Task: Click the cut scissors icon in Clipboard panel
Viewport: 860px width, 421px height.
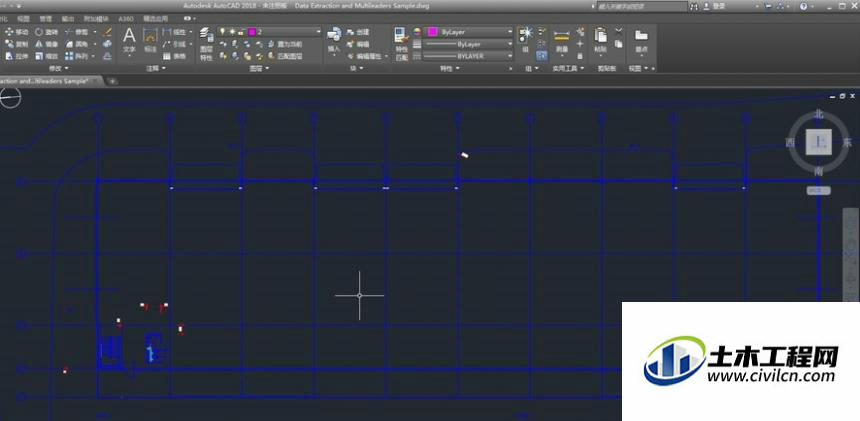Action: (x=619, y=31)
